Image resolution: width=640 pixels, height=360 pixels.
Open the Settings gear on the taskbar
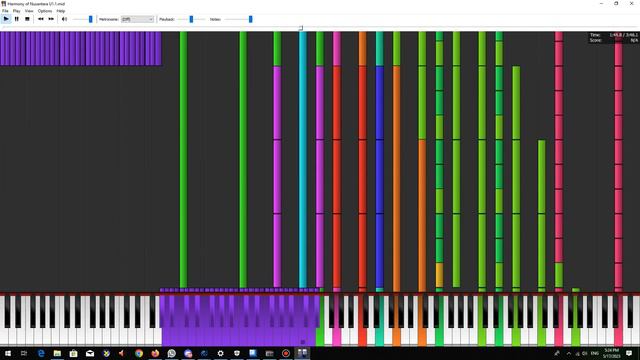[x=220, y=353]
